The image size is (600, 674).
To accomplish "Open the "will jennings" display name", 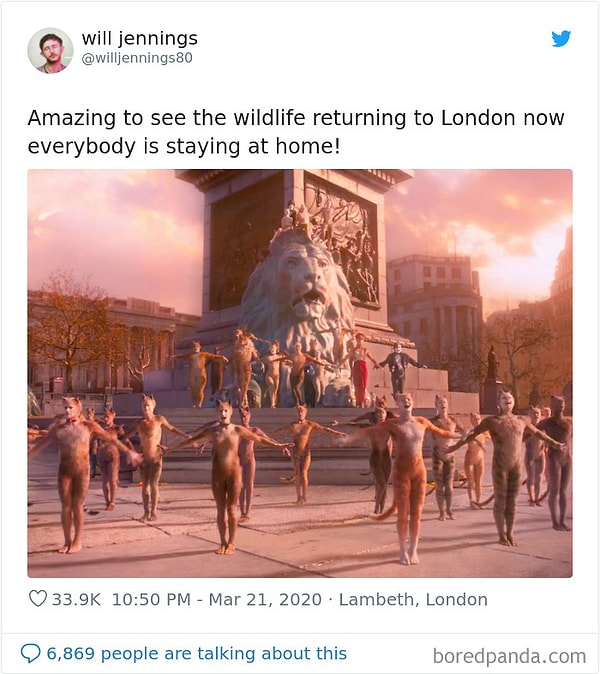I will pos(139,38).
